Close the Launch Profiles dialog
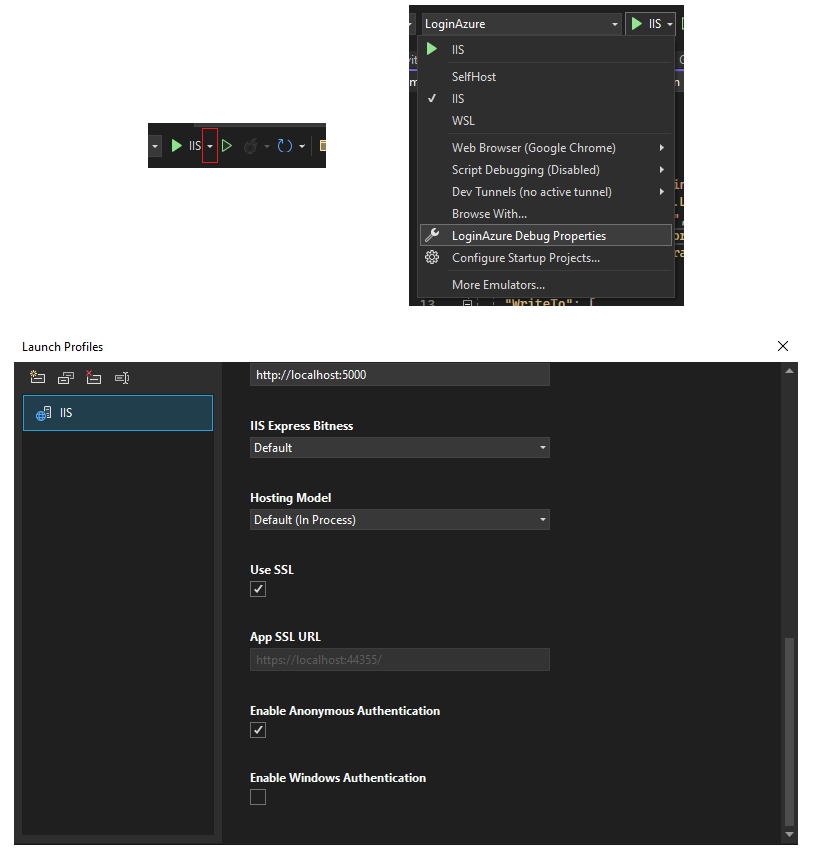The height and width of the screenshot is (853, 822). pyautogui.click(x=783, y=347)
